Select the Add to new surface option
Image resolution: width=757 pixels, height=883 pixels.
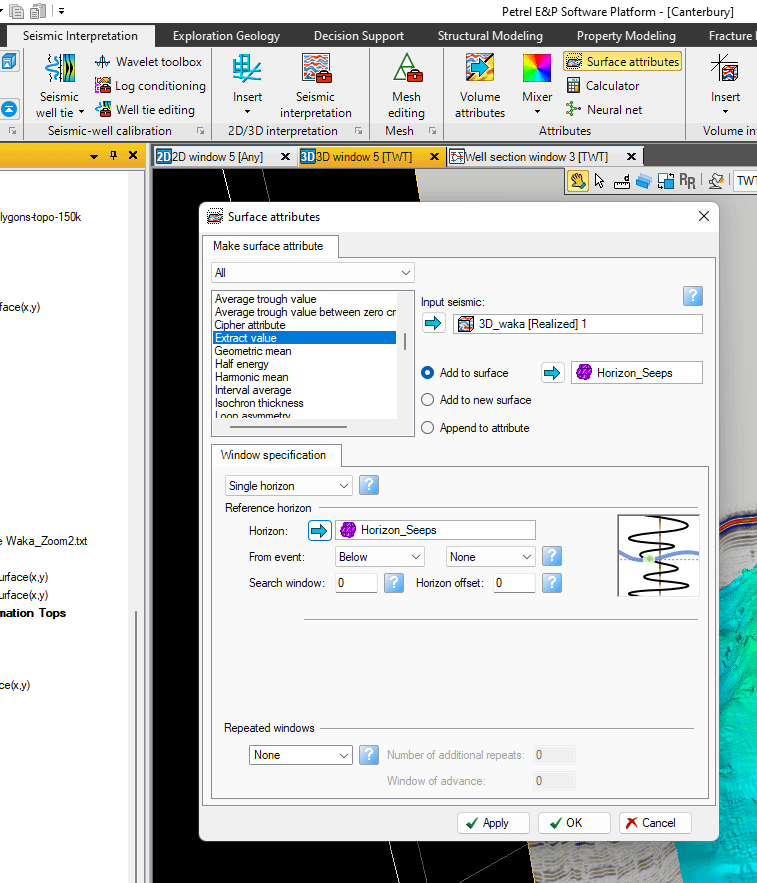428,400
